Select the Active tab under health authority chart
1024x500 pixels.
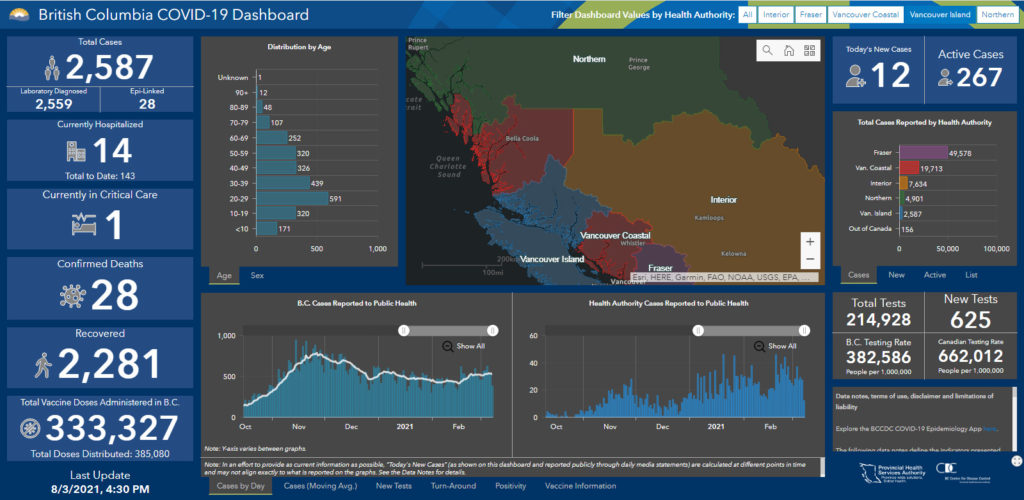(x=935, y=274)
